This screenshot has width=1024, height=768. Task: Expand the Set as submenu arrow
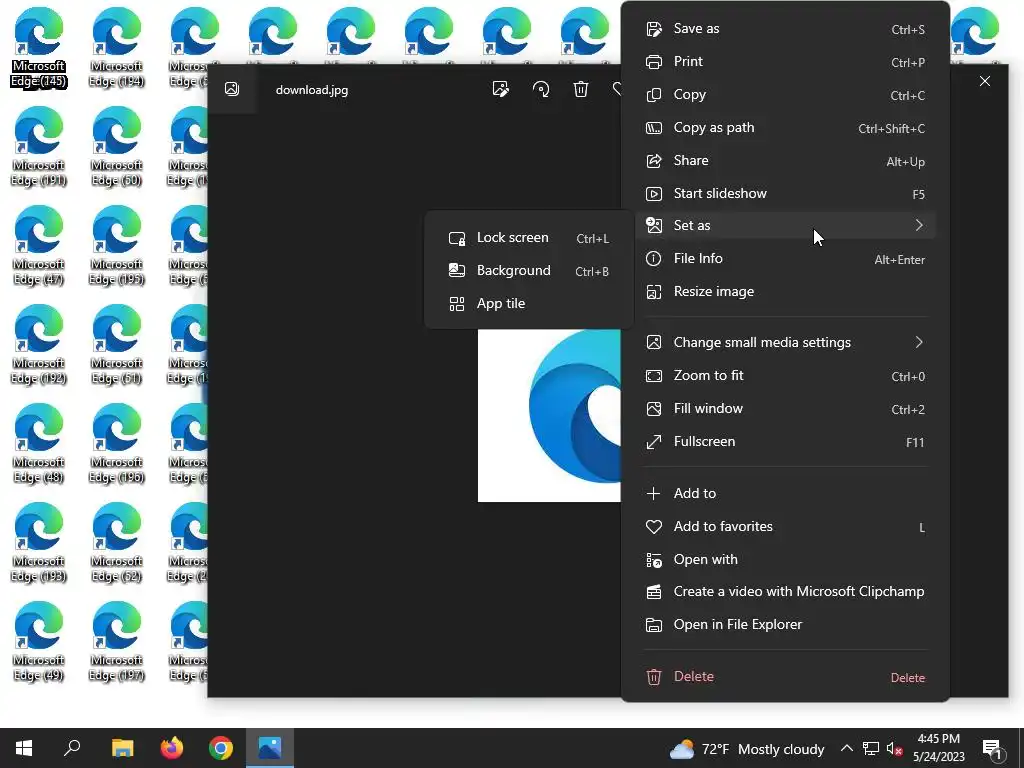tap(919, 225)
